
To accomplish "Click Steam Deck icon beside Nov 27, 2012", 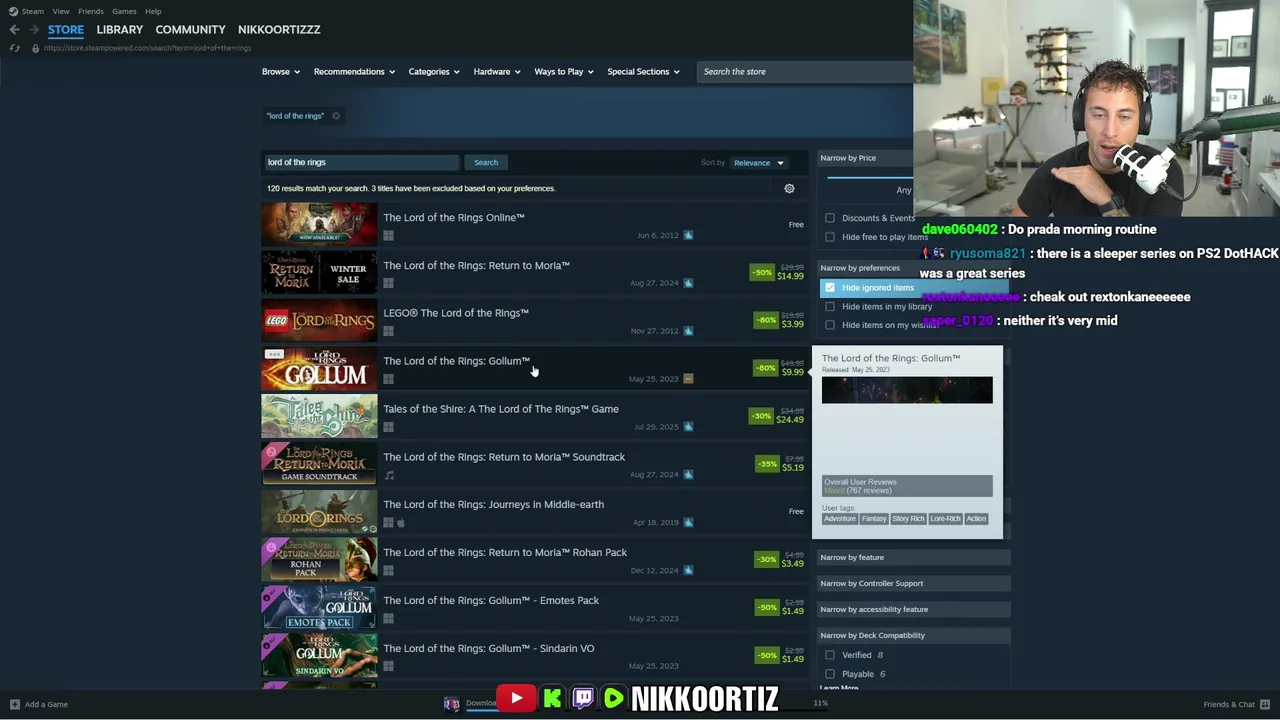I will tap(688, 331).
